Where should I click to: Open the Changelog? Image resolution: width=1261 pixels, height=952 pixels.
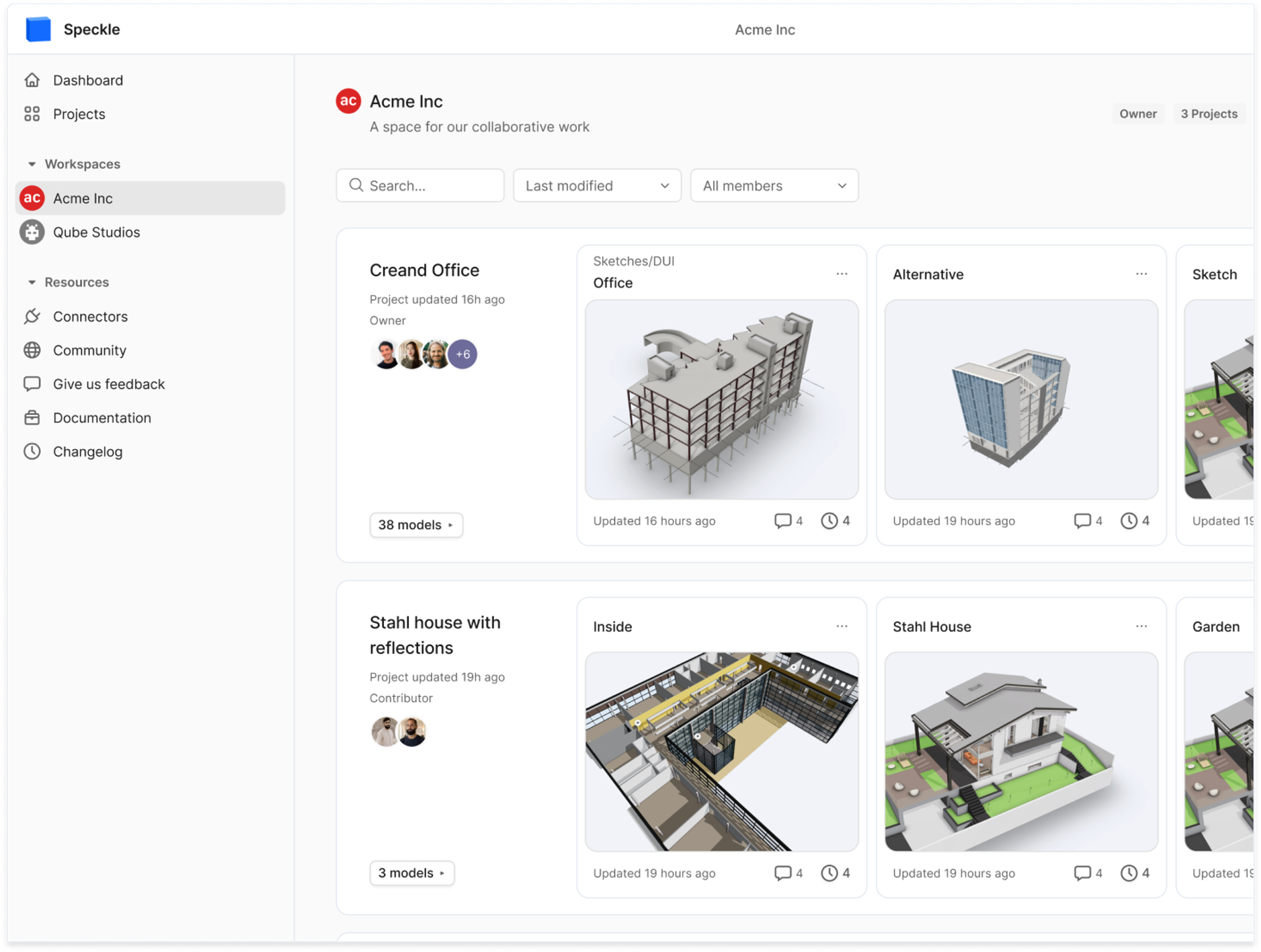tap(150, 452)
